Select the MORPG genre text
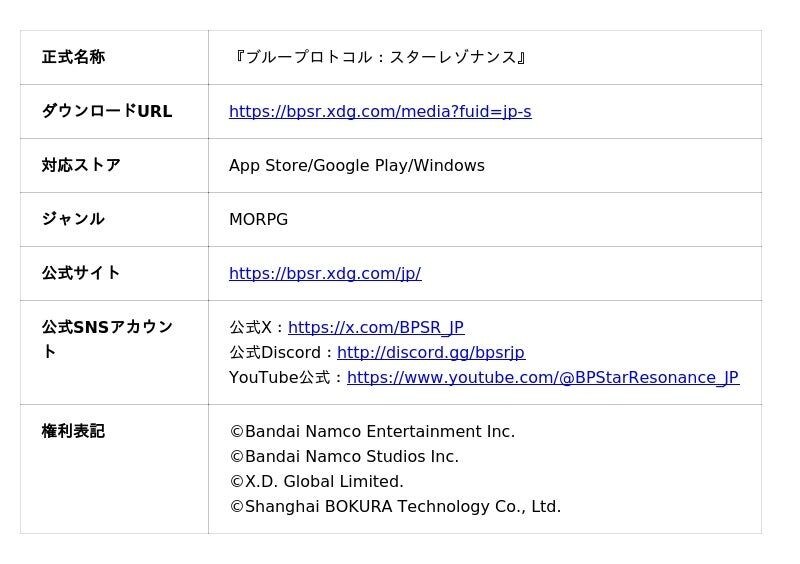The height and width of the screenshot is (564, 800). [259, 219]
